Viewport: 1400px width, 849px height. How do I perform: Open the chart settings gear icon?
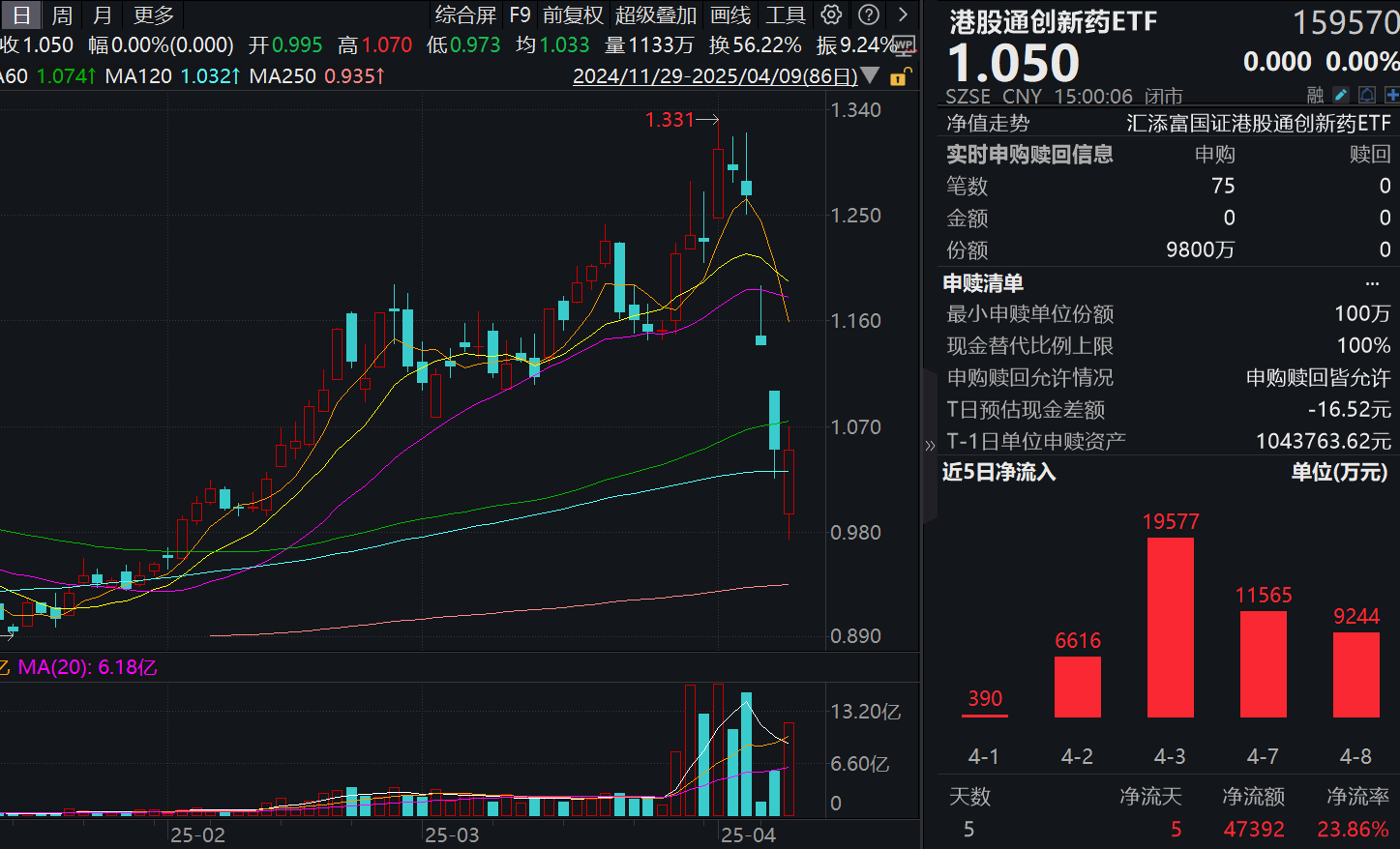829,15
